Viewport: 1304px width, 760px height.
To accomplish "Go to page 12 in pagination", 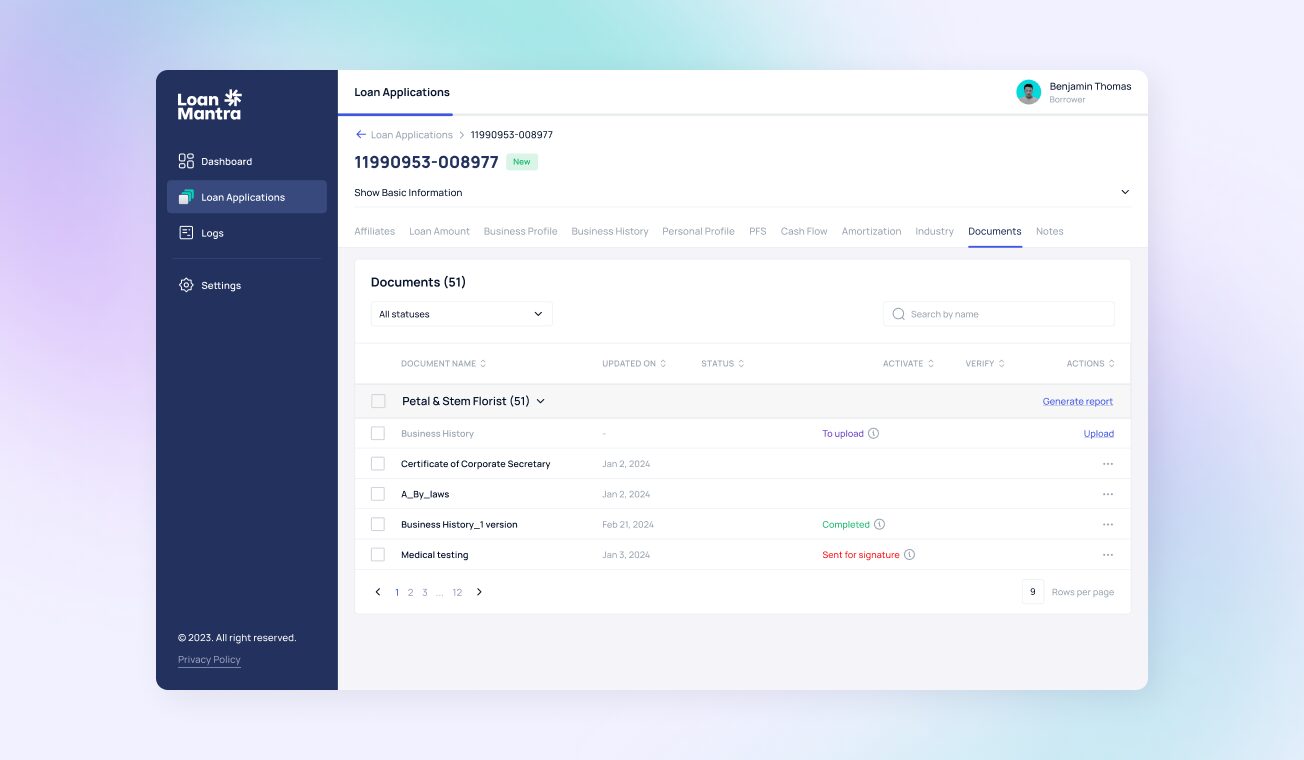I will point(457,592).
